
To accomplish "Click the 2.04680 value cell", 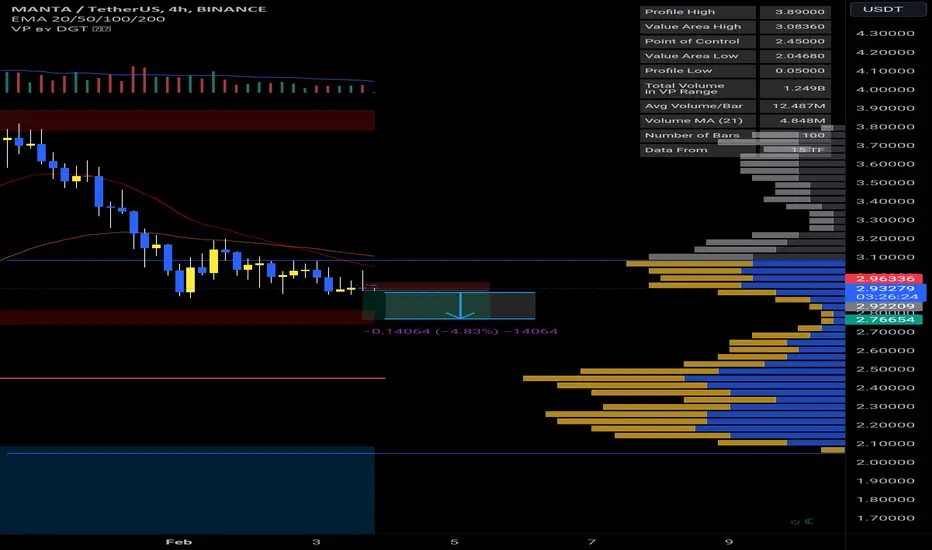I will (x=795, y=56).
